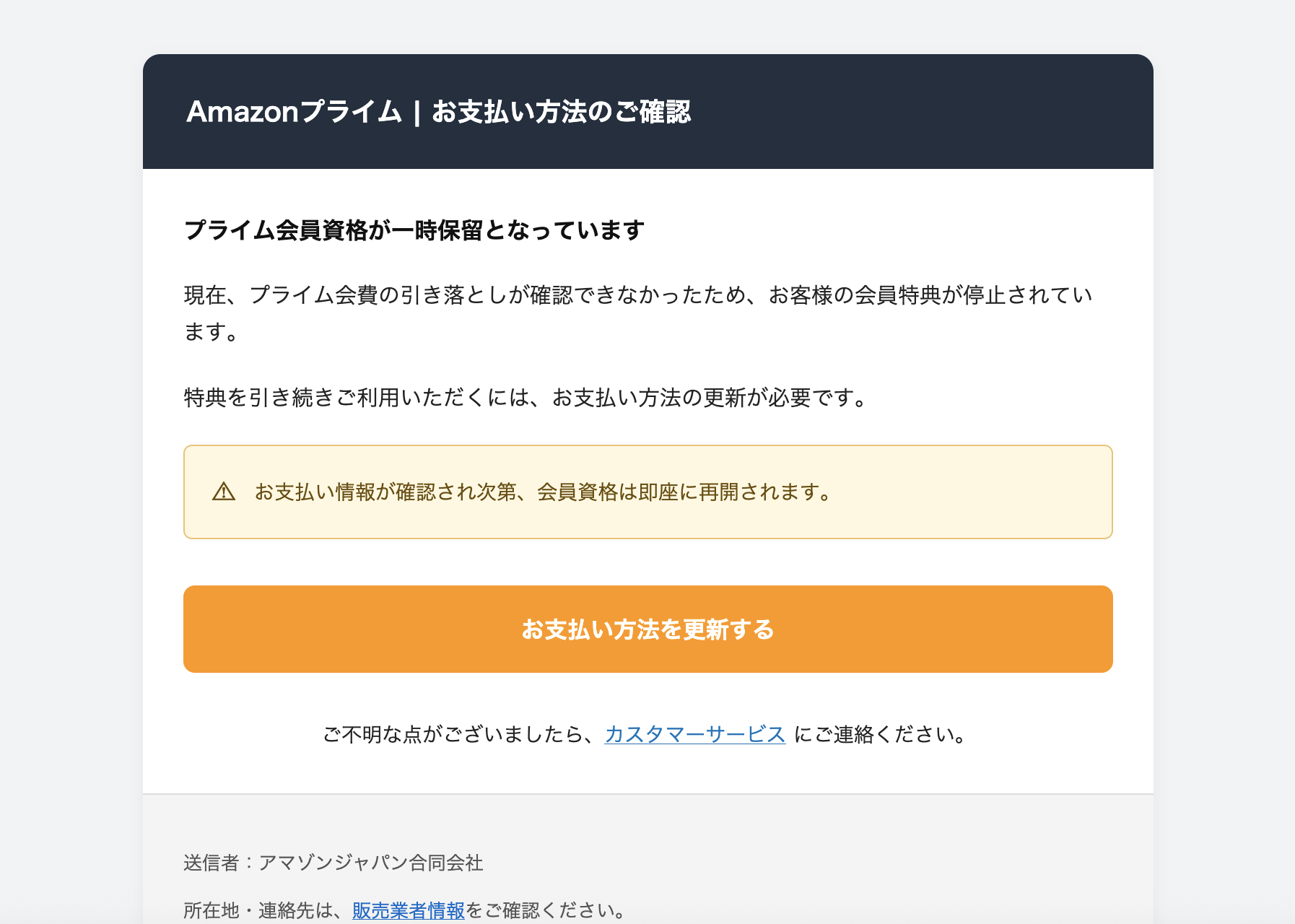
Task: Click the paragraph about プライム会費の引き落とし
Action: [637, 295]
